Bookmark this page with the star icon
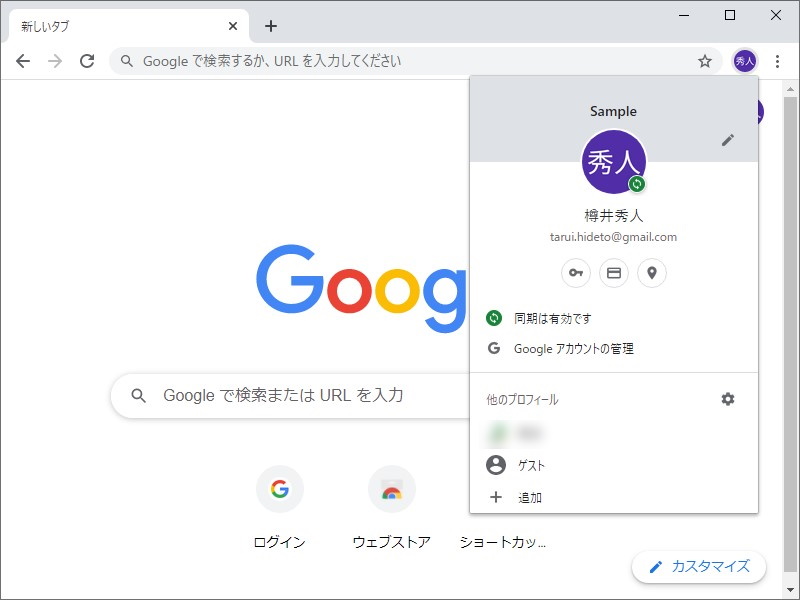Image resolution: width=800 pixels, height=600 pixels. (x=705, y=61)
